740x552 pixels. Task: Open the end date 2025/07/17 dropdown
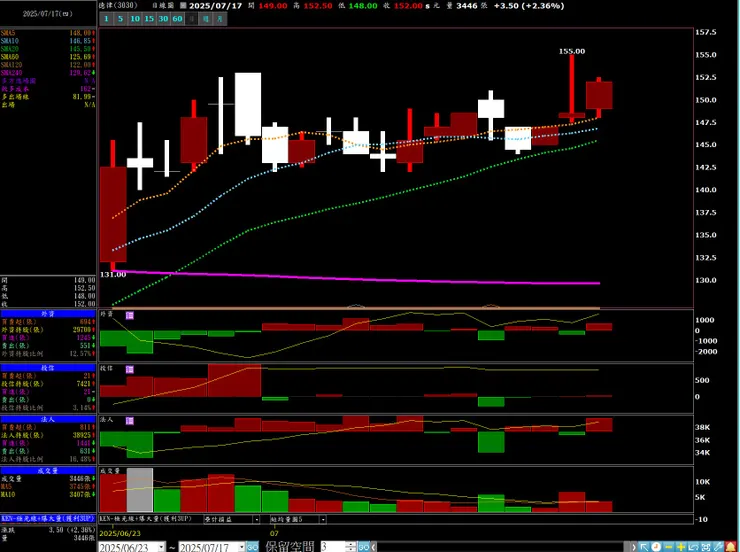pyautogui.click(x=241, y=547)
